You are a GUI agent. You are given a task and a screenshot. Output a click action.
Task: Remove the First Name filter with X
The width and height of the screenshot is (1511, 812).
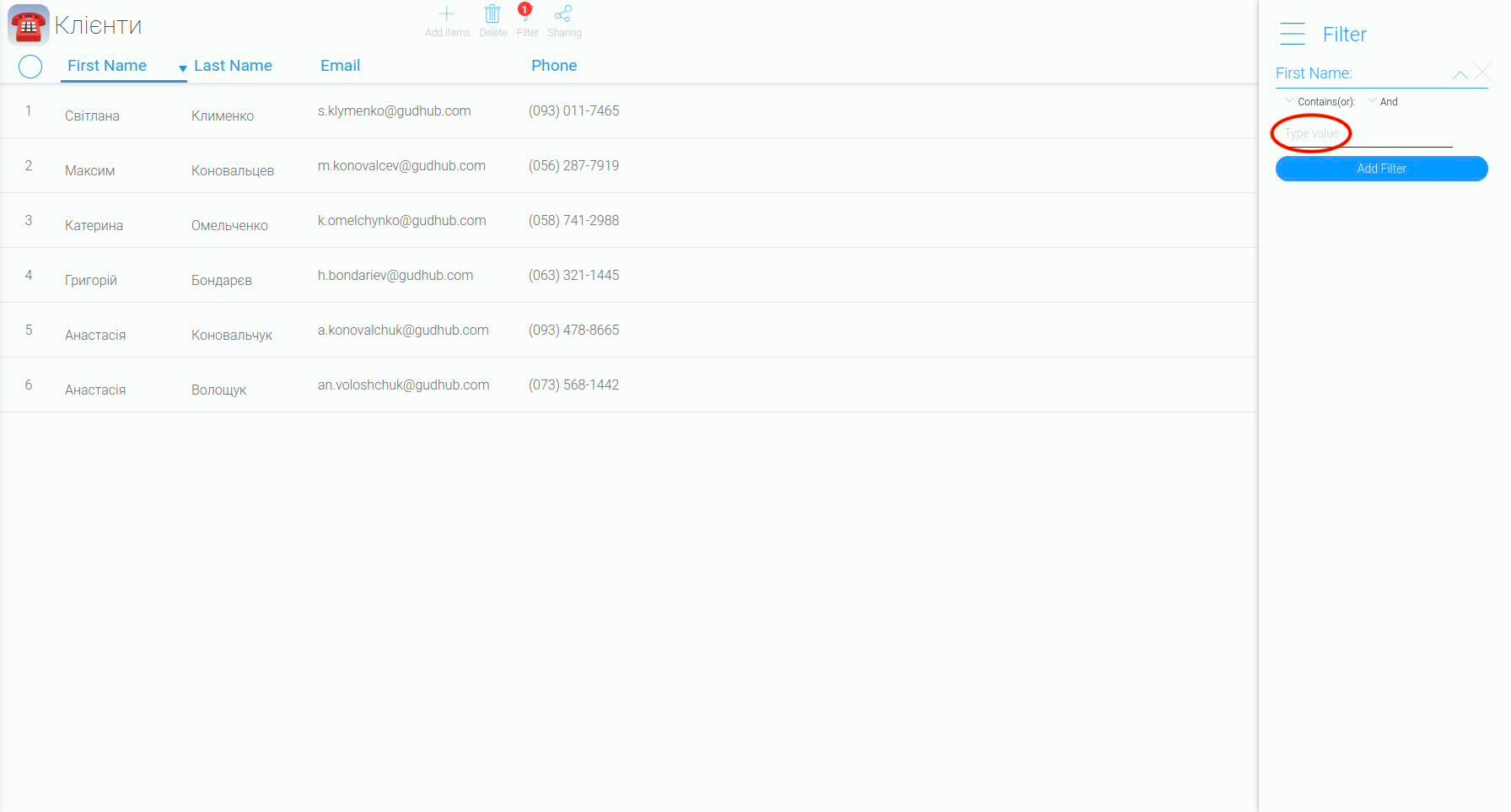tap(1482, 73)
